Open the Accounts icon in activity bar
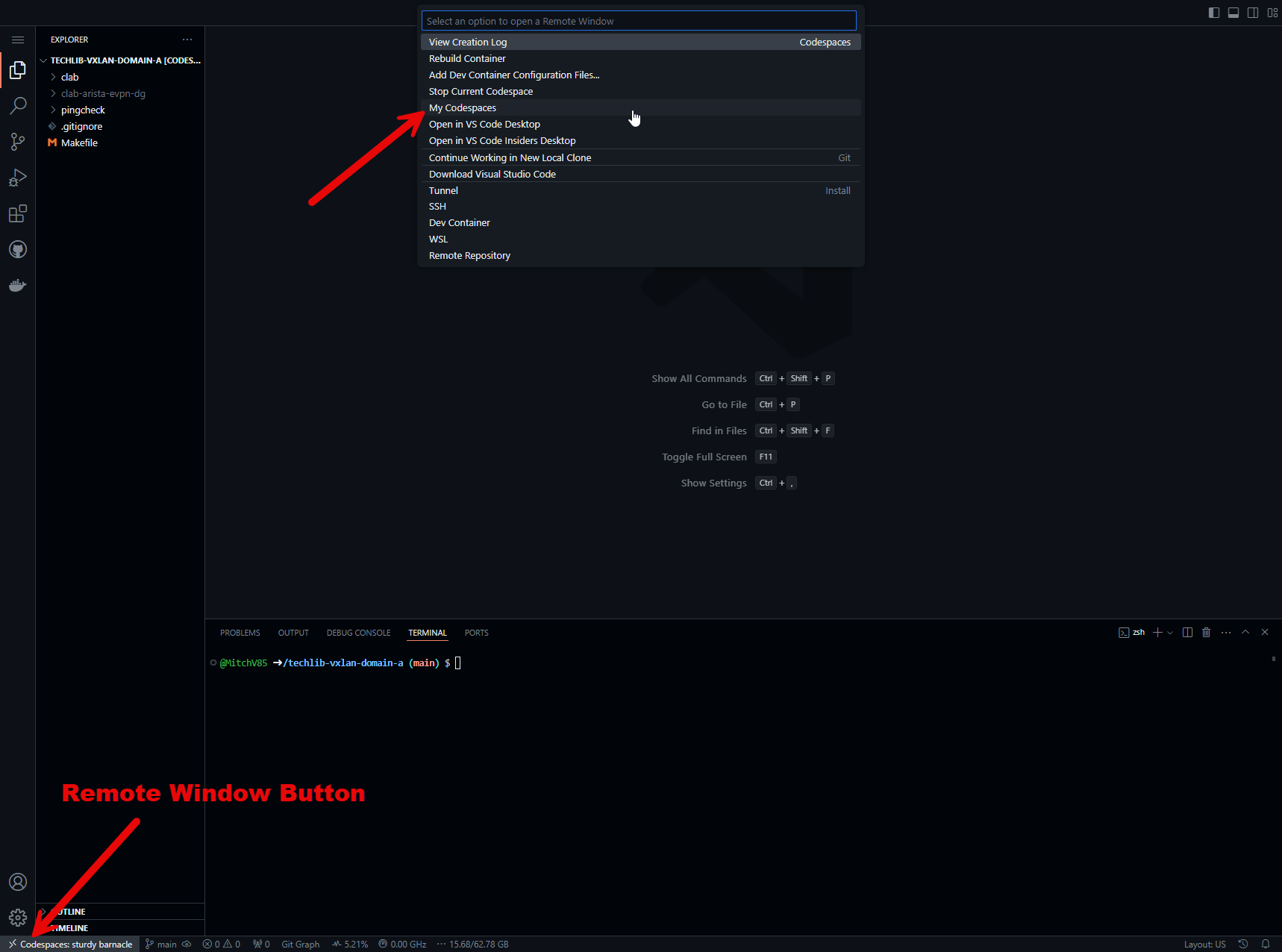The image size is (1282, 952). click(x=18, y=882)
